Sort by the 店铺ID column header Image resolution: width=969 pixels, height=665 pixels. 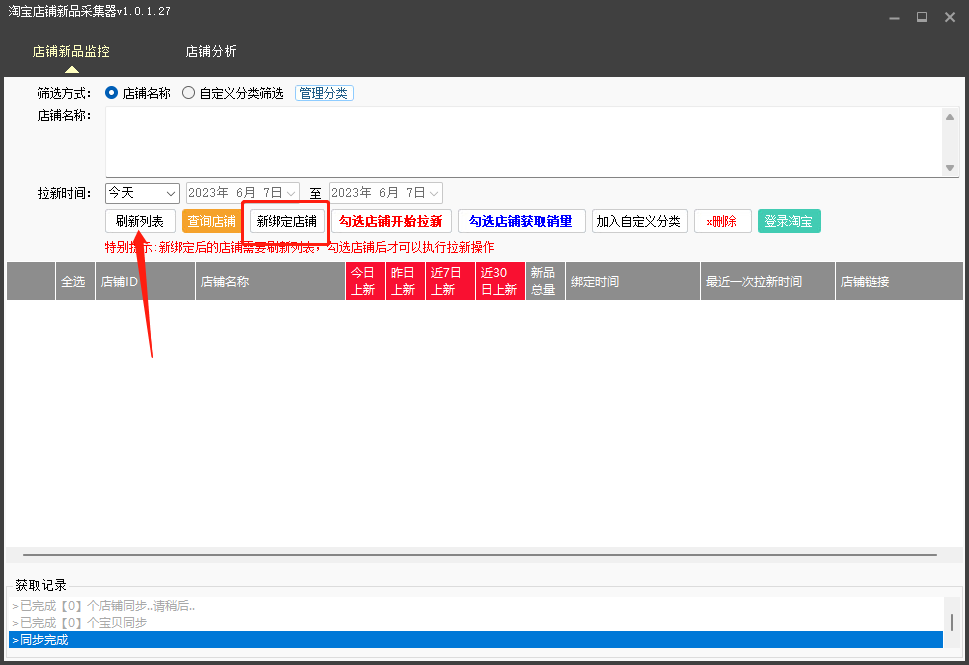[145, 281]
